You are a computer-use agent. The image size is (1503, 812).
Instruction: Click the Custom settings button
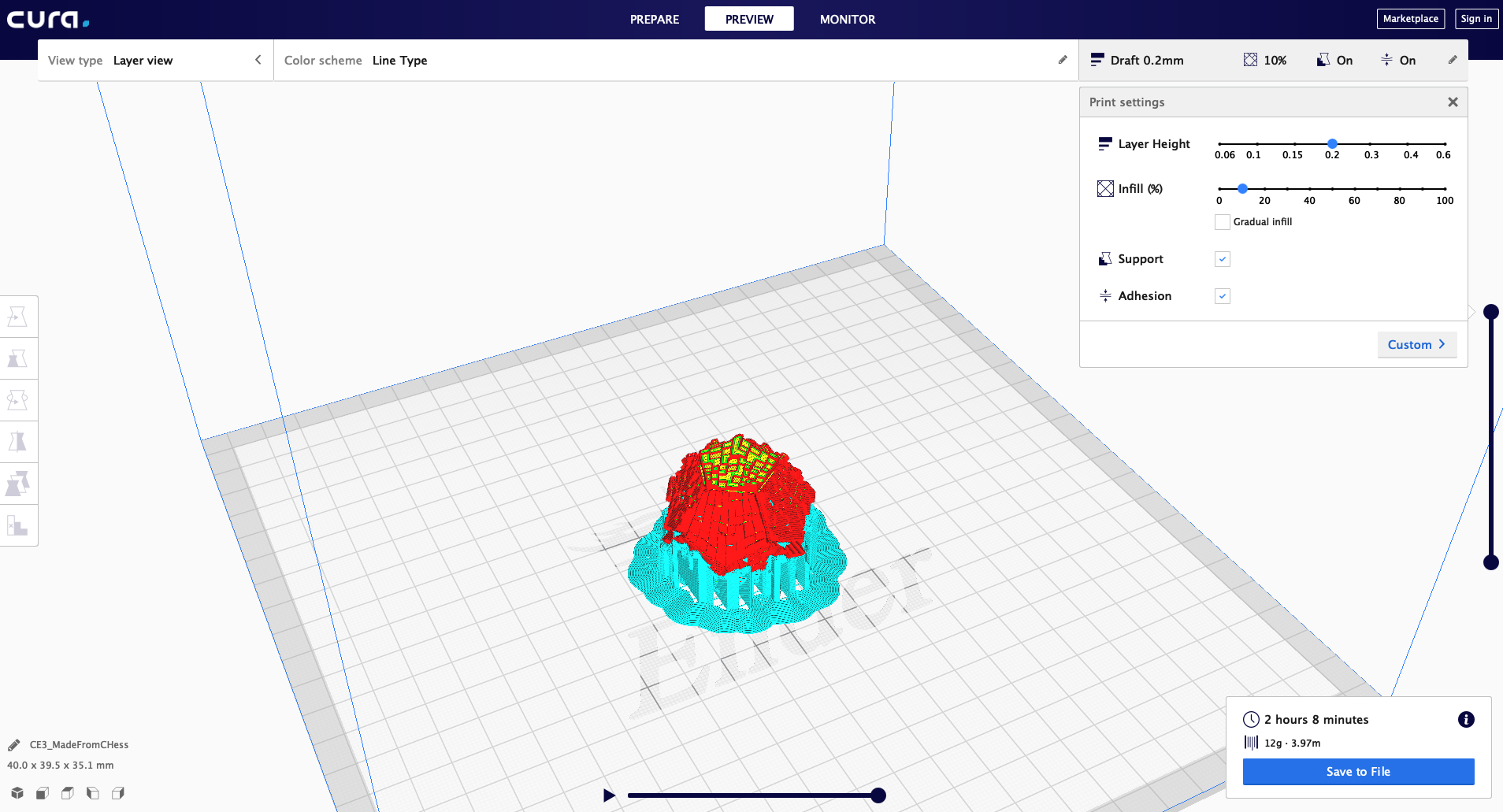pos(1416,344)
